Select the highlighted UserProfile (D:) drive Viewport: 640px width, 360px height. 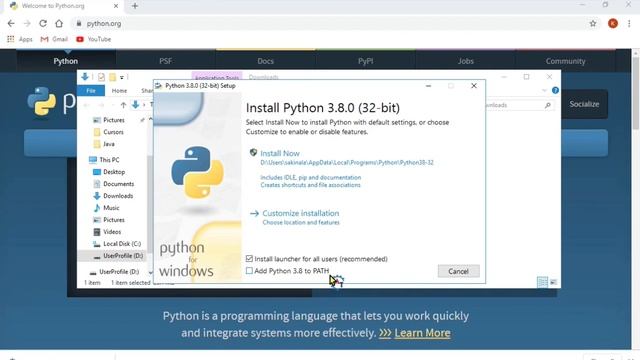tap(122, 256)
